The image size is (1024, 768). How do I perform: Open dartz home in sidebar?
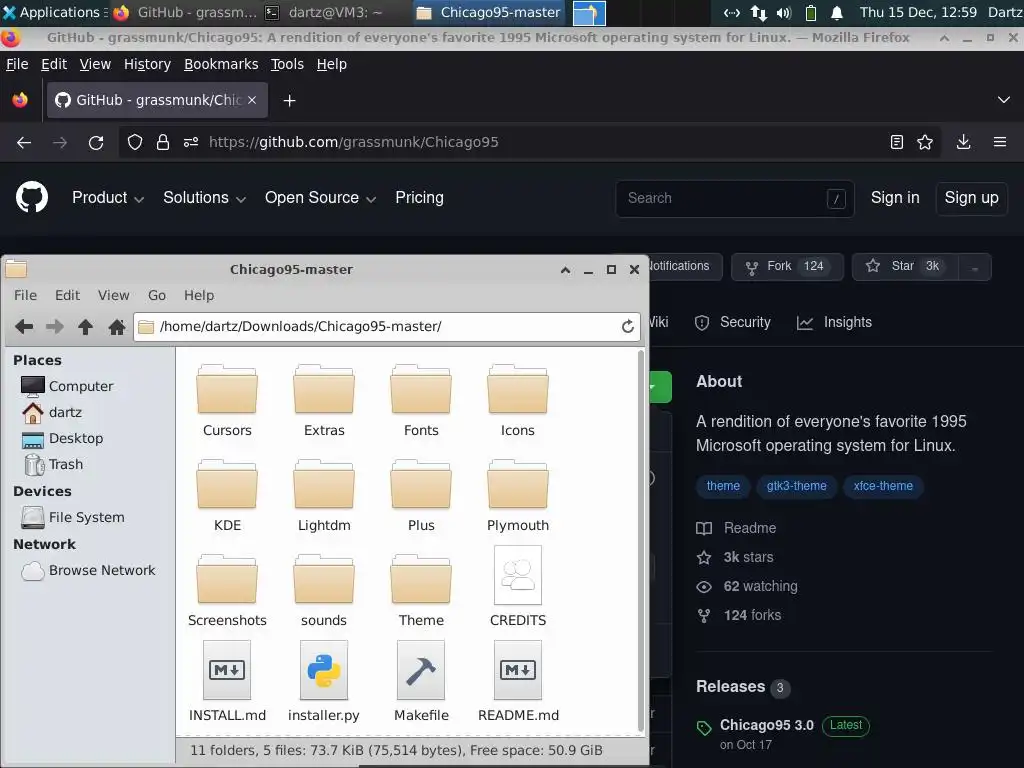click(x=52, y=412)
